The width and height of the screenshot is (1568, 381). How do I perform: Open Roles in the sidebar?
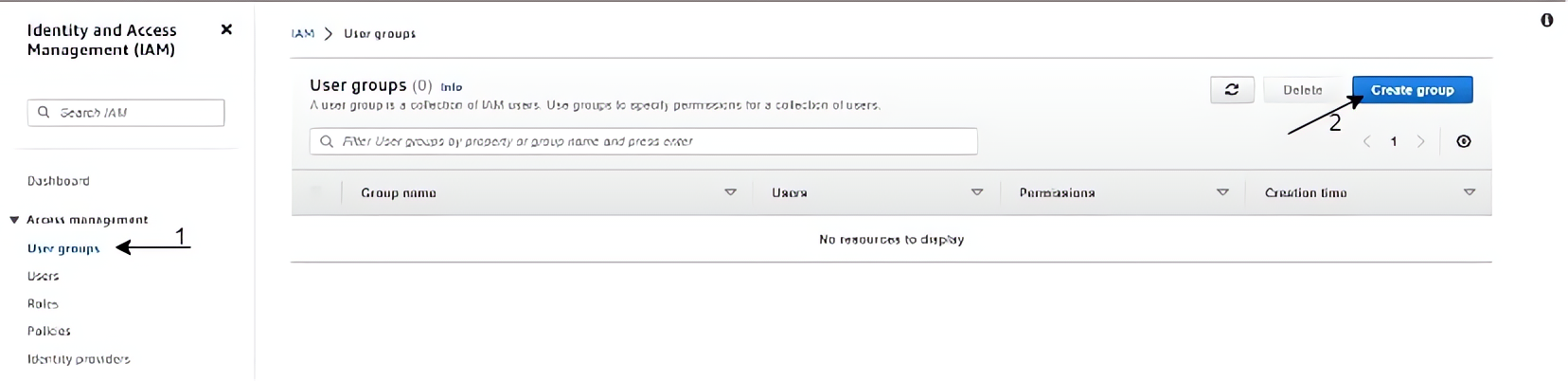(x=44, y=303)
